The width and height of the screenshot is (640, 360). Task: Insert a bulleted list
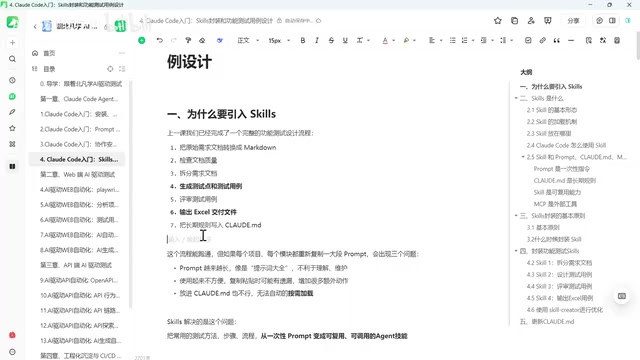(453, 40)
